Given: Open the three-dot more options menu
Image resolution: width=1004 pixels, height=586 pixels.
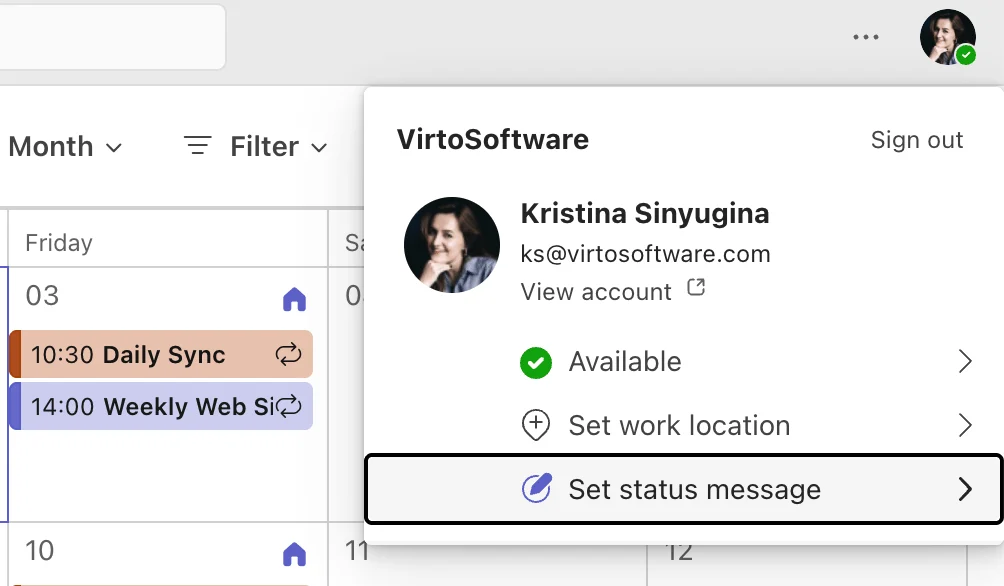Looking at the screenshot, I should pyautogui.click(x=866, y=37).
